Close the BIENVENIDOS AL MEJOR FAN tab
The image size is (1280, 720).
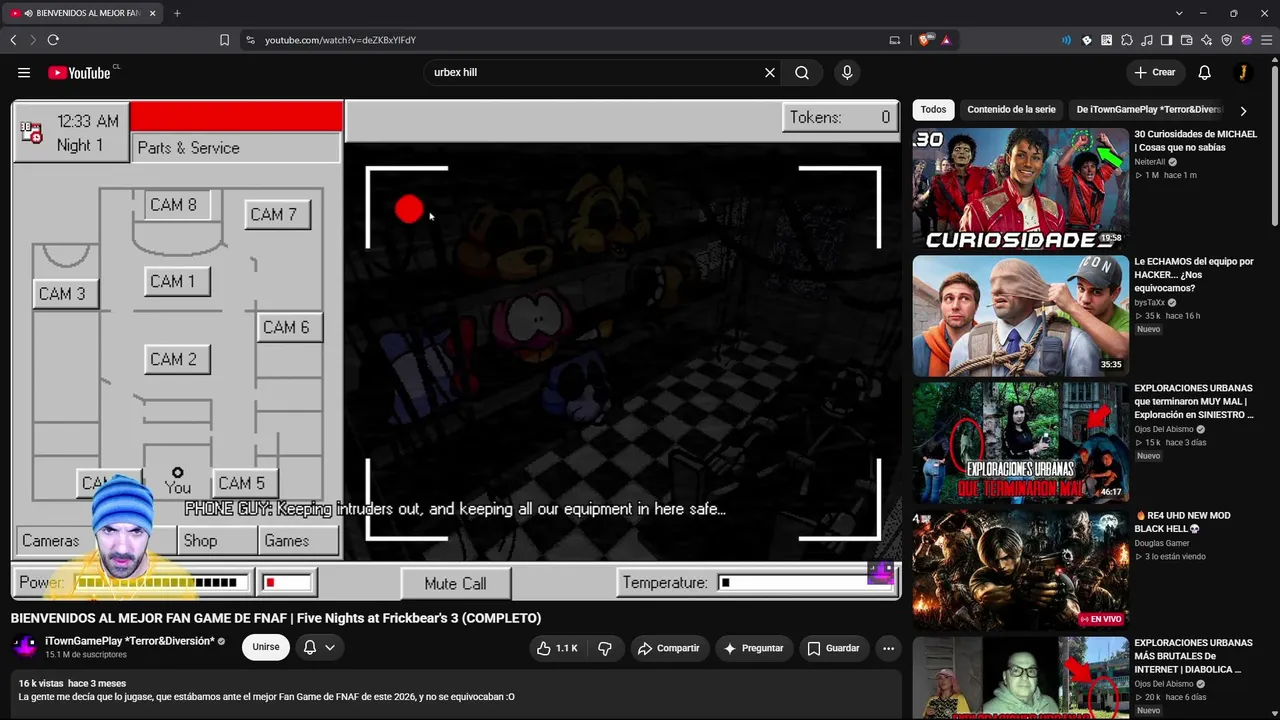point(153,13)
